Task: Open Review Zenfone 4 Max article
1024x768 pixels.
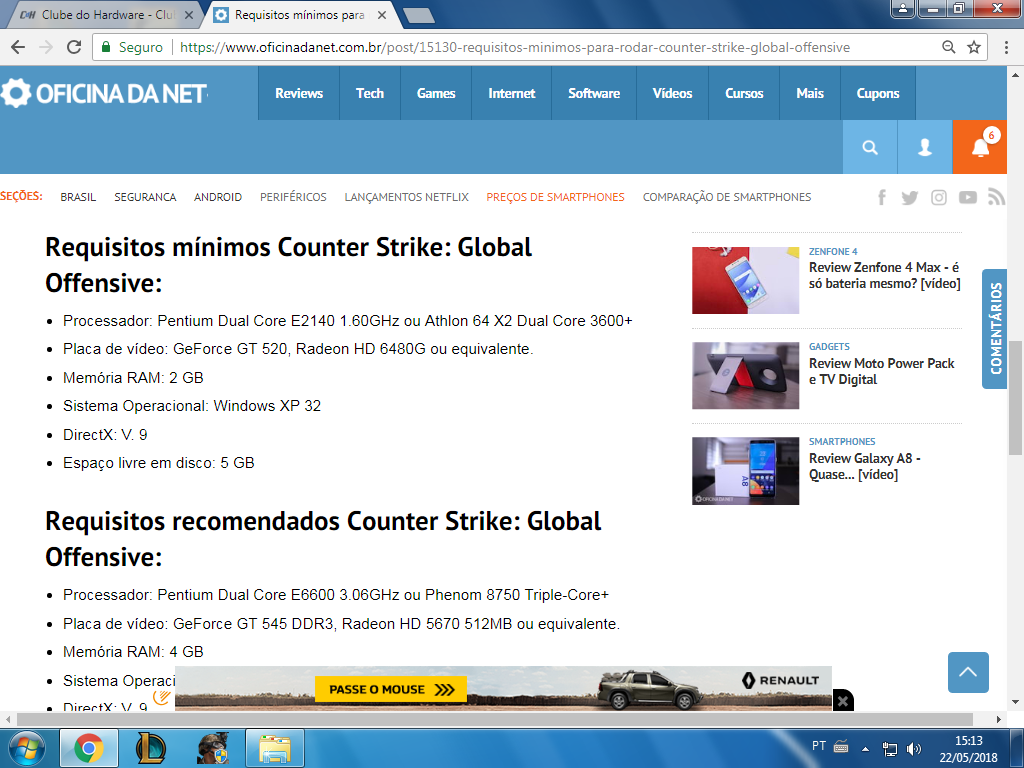Action: point(884,276)
